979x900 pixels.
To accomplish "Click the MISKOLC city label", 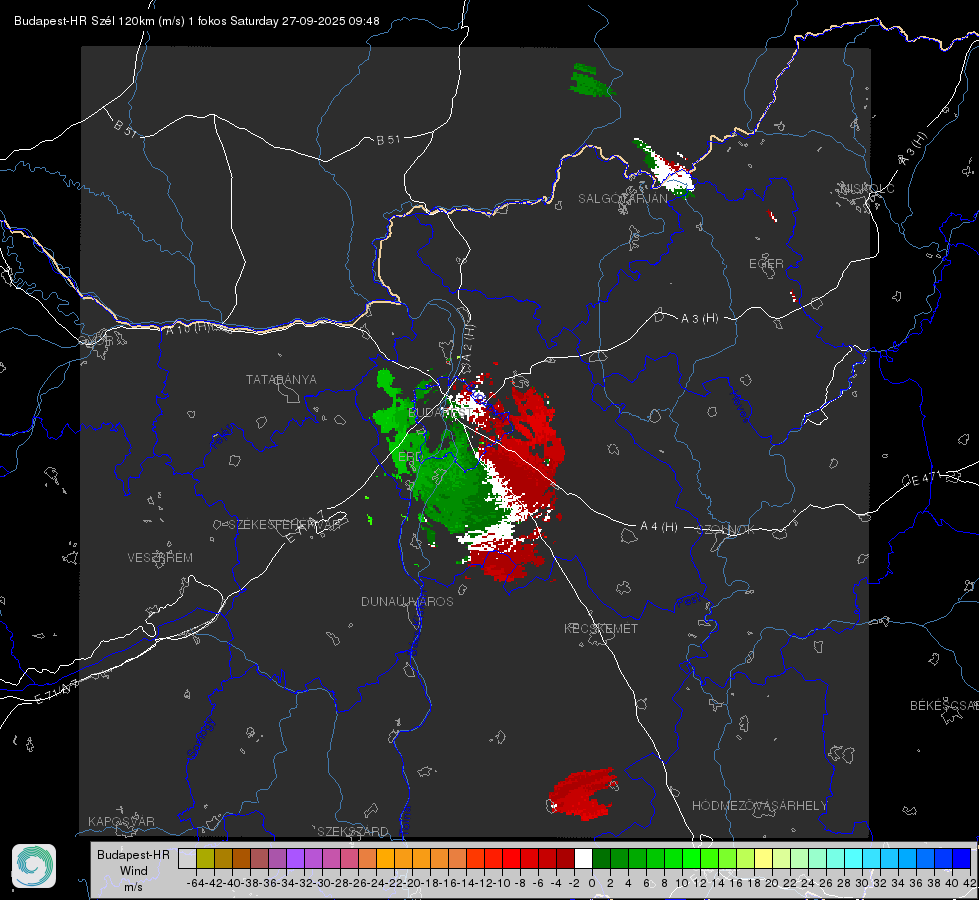I will 867,188.
